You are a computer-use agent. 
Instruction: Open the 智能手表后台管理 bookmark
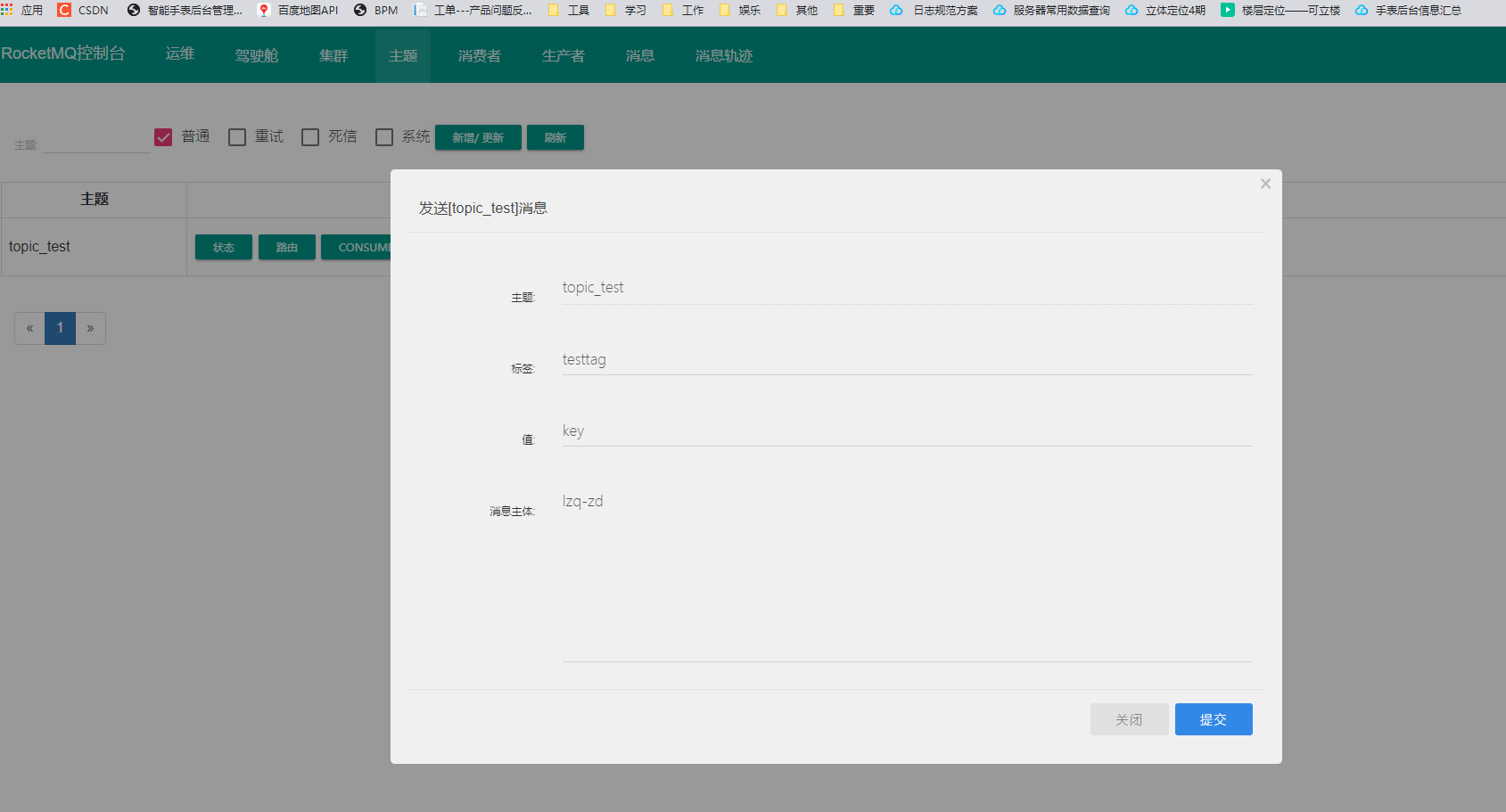pos(185,10)
